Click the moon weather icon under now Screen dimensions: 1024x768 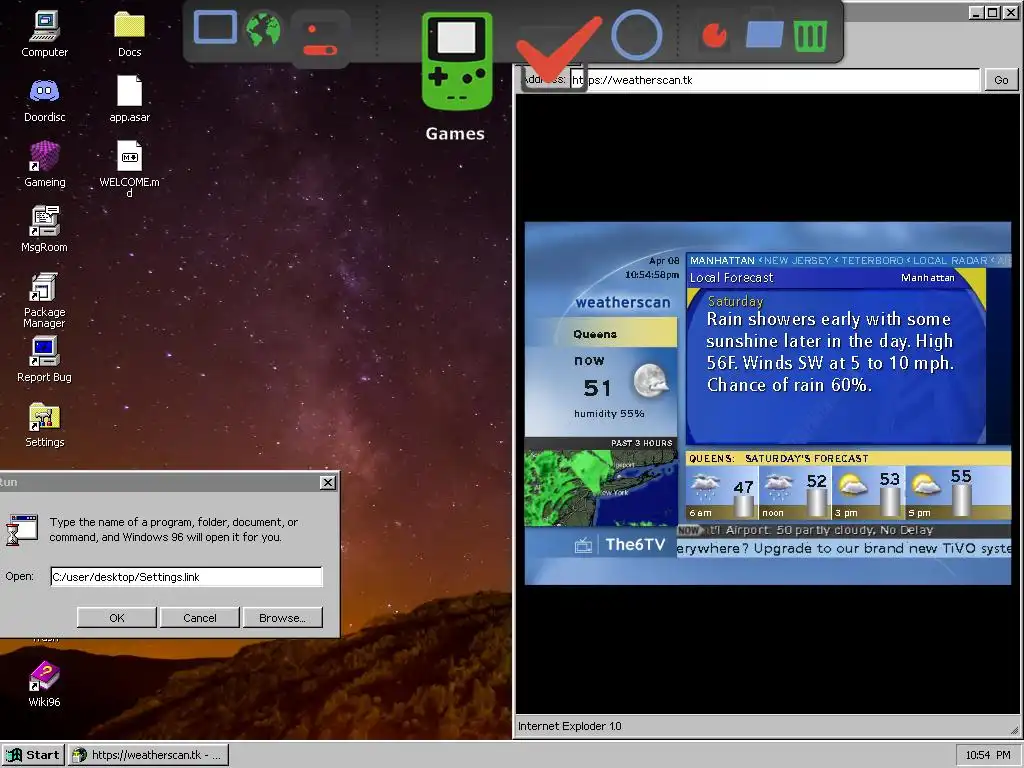tap(650, 381)
